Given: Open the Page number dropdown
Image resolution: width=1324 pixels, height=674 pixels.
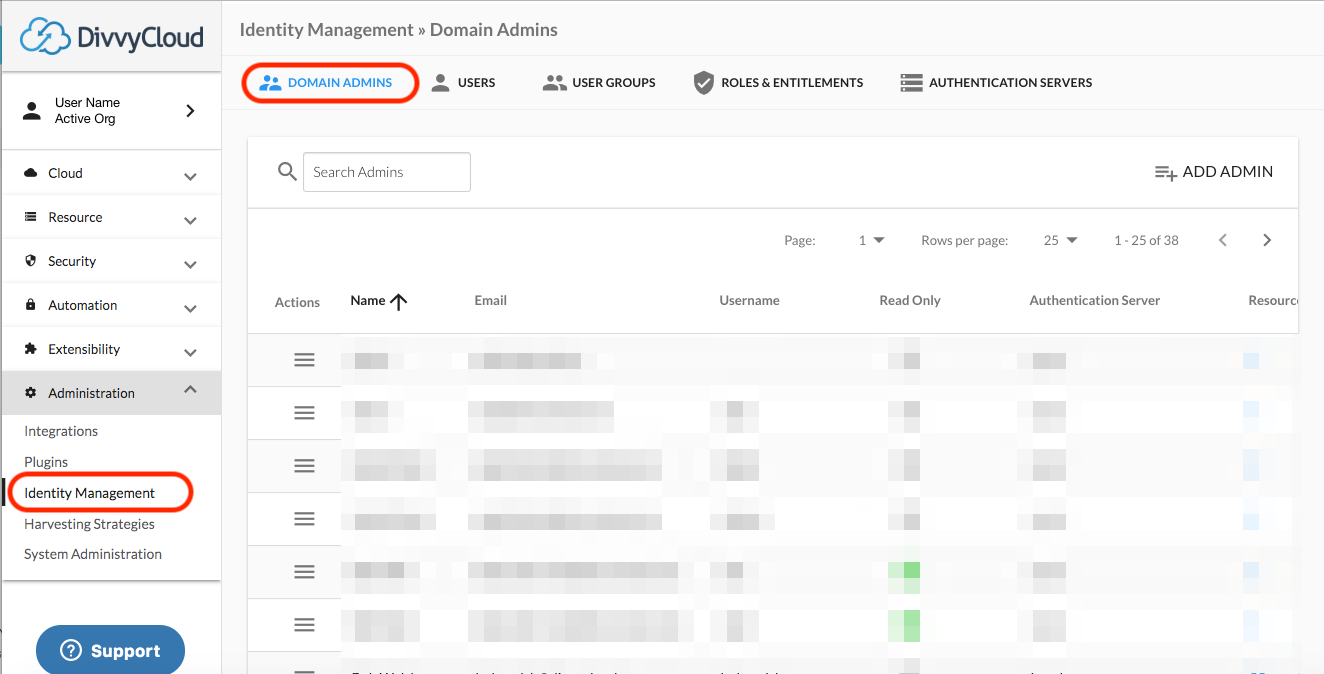Looking at the screenshot, I should 872,240.
